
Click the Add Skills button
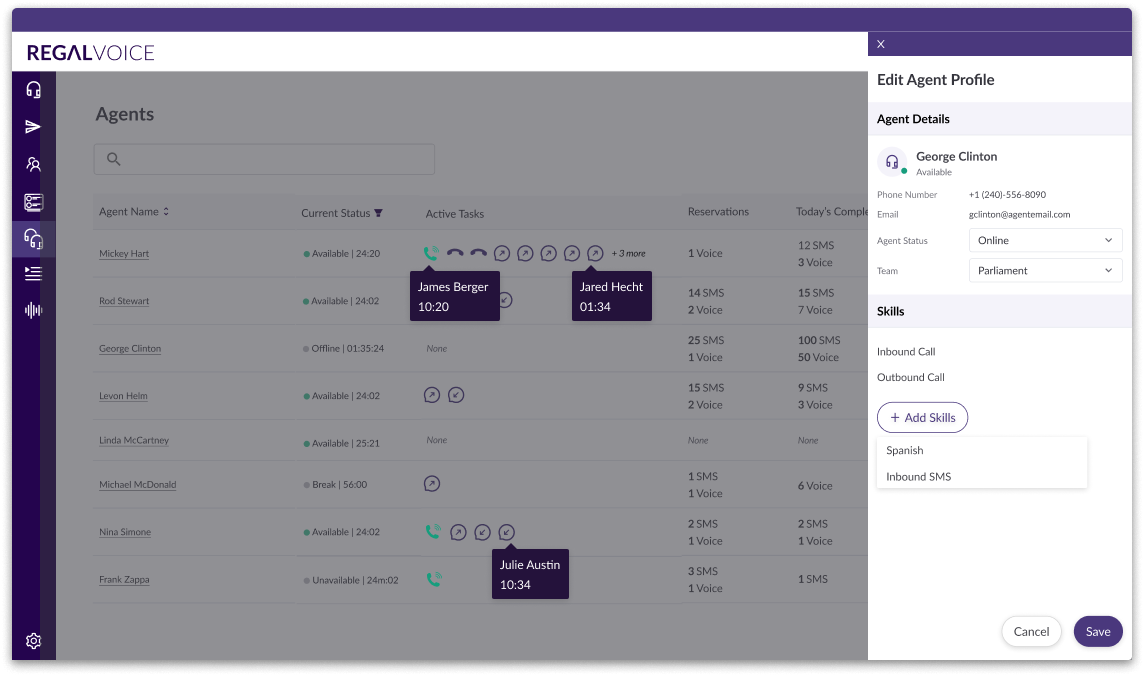click(x=922, y=418)
